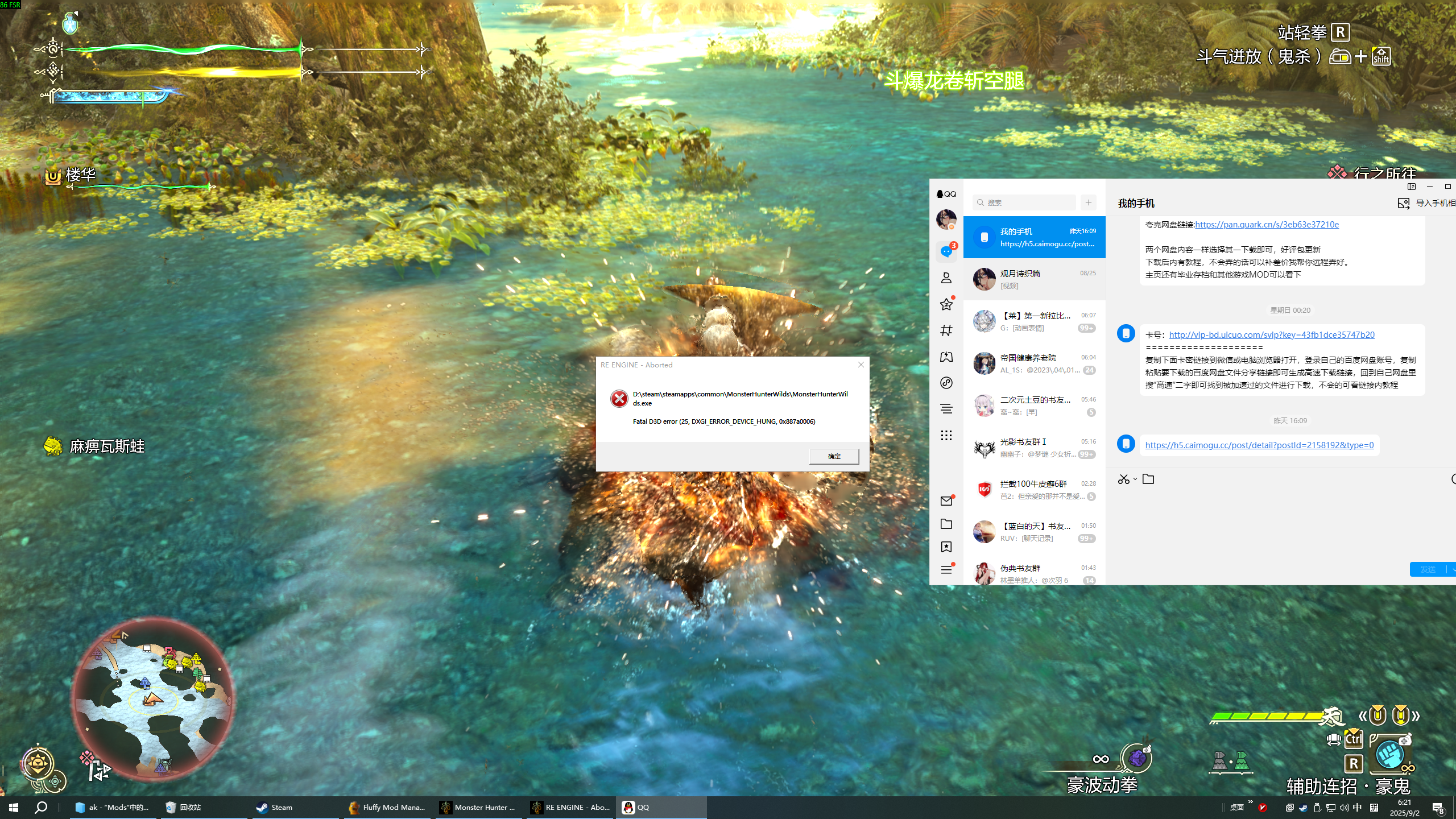The height and width of the screenshot is (819, 1456).
Task: Open the vip-bd.uicuo.com link in chat
Action: [x=1272, y=335]
